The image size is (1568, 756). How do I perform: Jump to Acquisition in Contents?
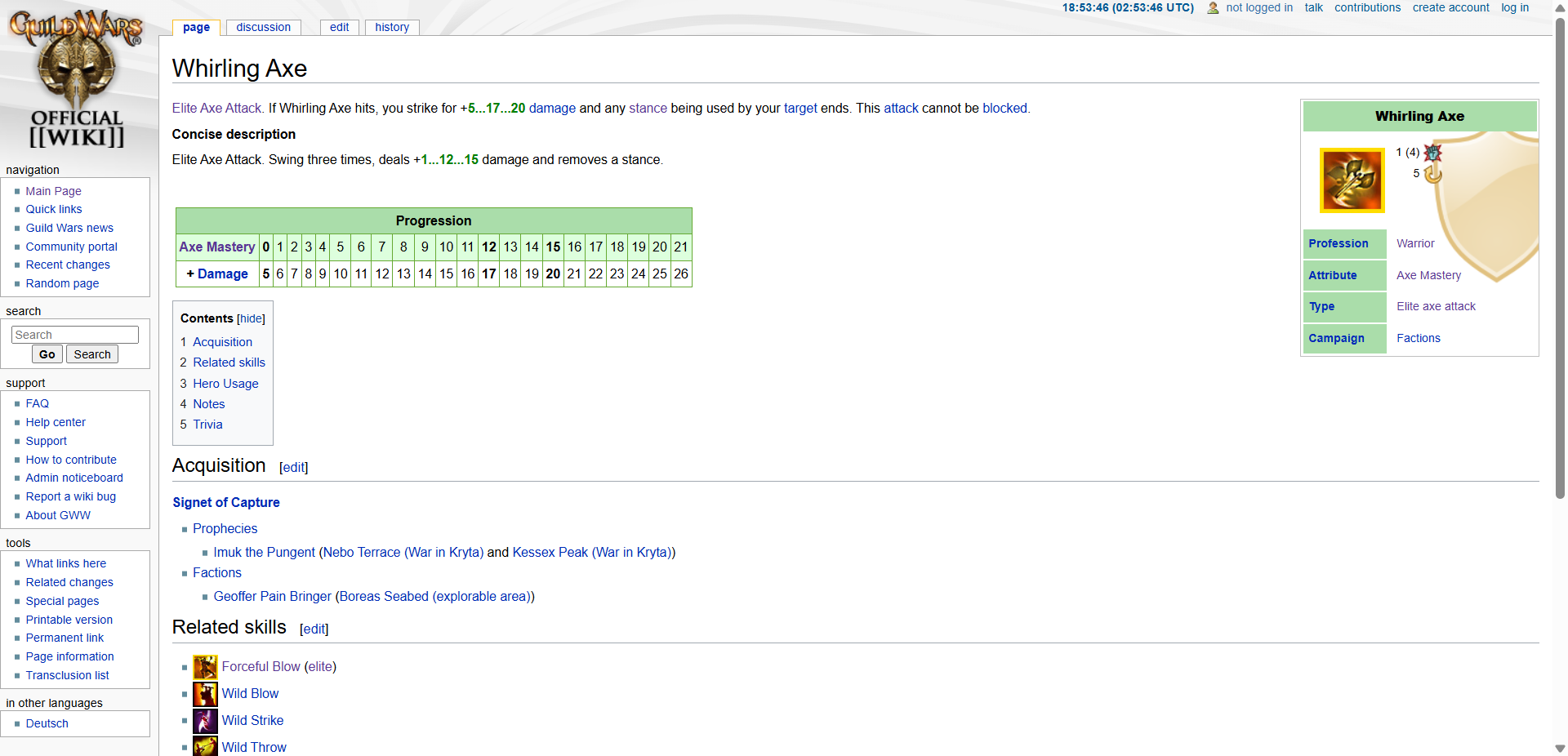coord(222,342)
